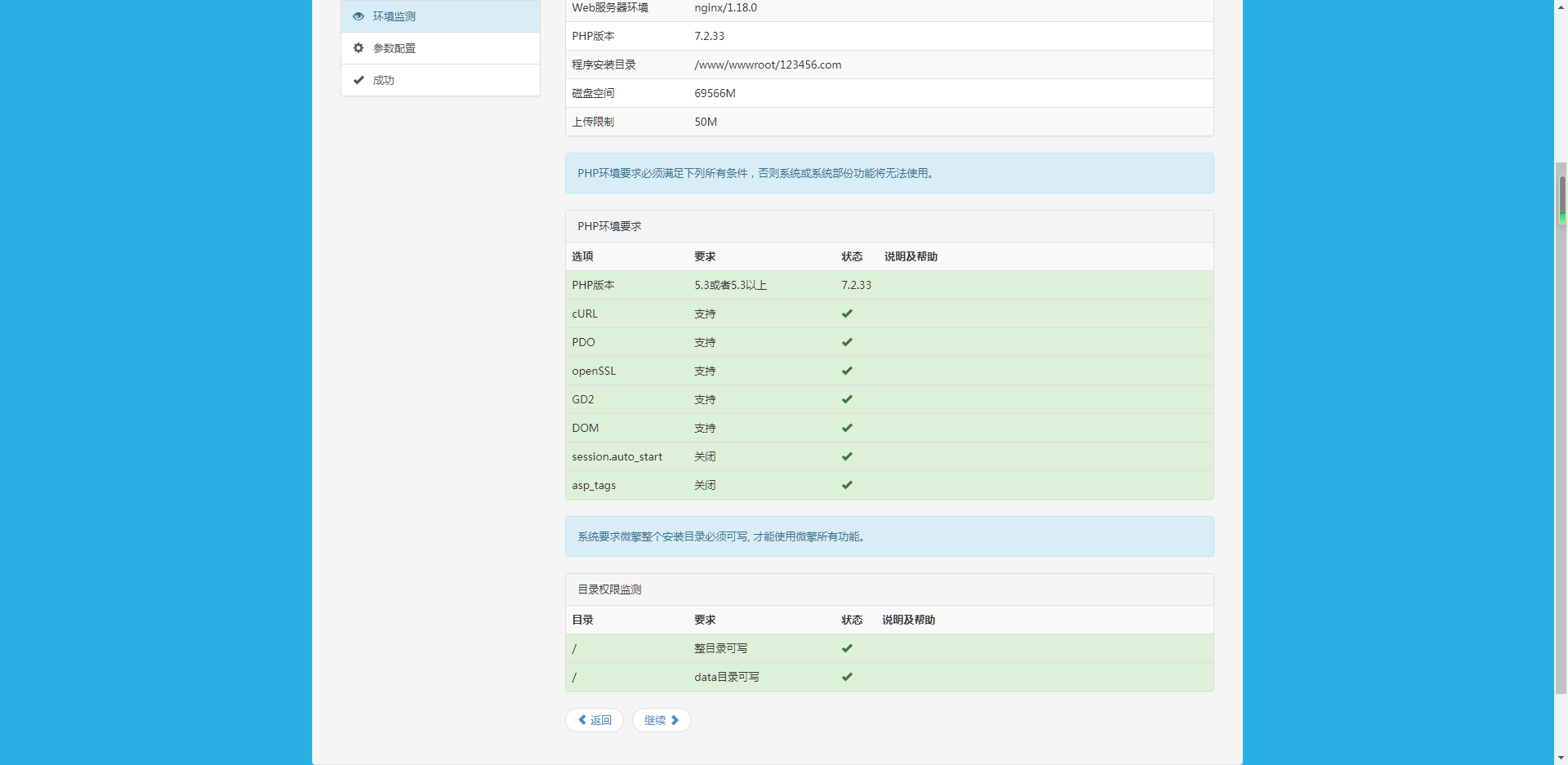The image size is (1568, 765).
Task: Click the PHP版本 value 7.2.33 in server info
Action: (x=709, y=36)
